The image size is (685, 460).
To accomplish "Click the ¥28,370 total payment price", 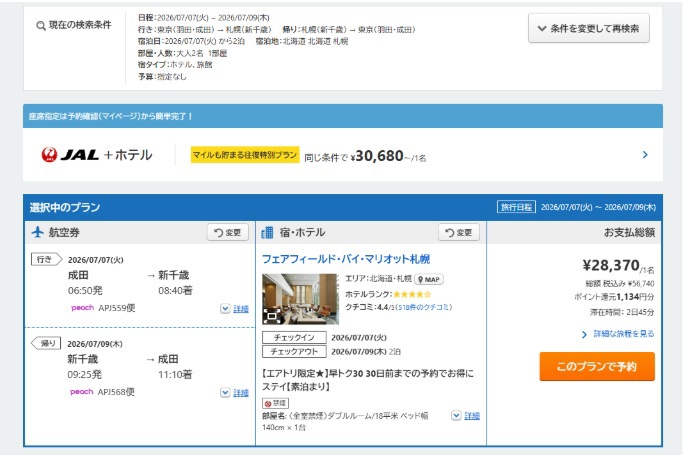I will (611, 265).
